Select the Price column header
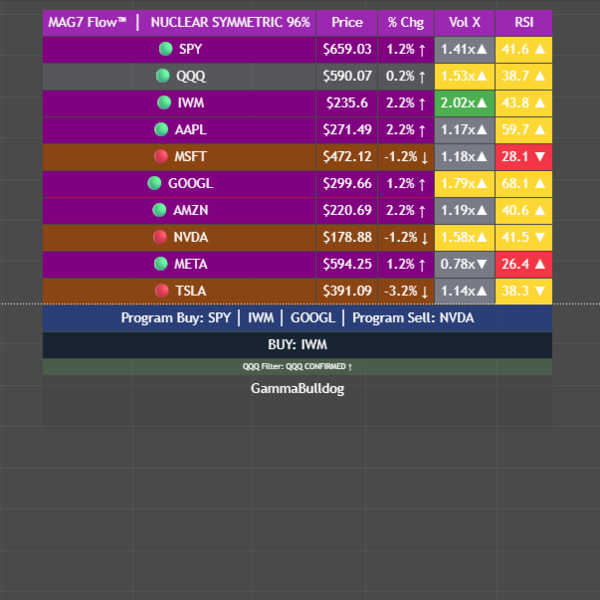 pos(347,23)
